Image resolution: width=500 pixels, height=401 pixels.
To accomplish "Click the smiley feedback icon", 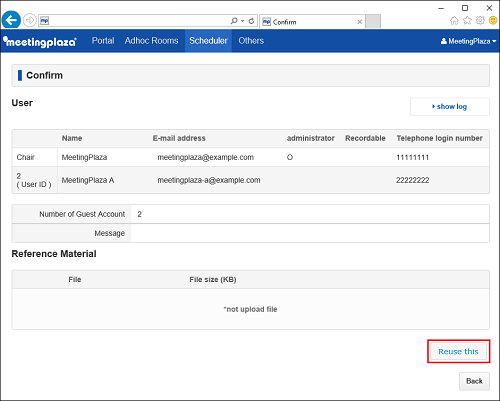I will click(493, 20).
